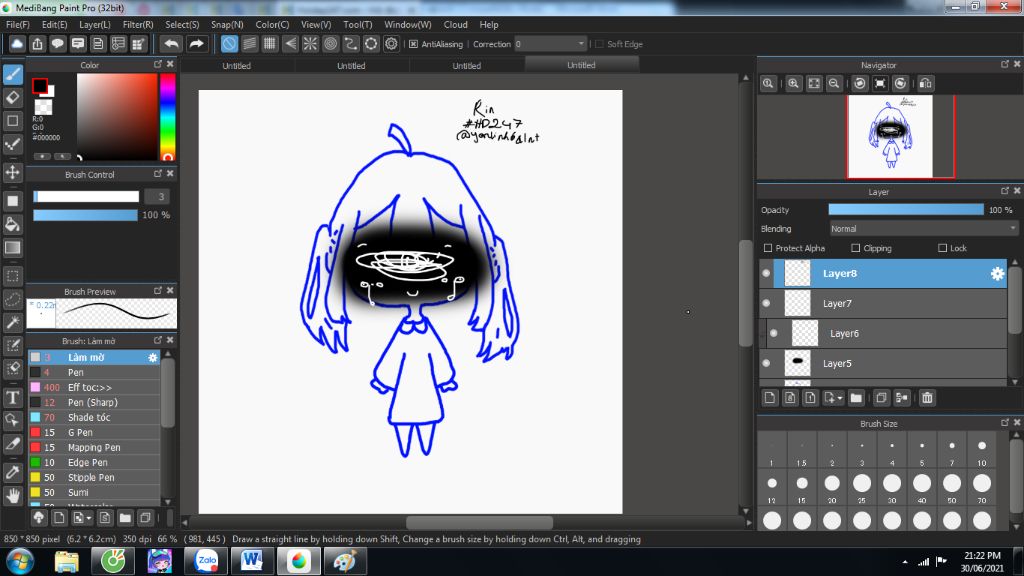
Task: Enable the radial snap guide
Action: click(310, 44)
